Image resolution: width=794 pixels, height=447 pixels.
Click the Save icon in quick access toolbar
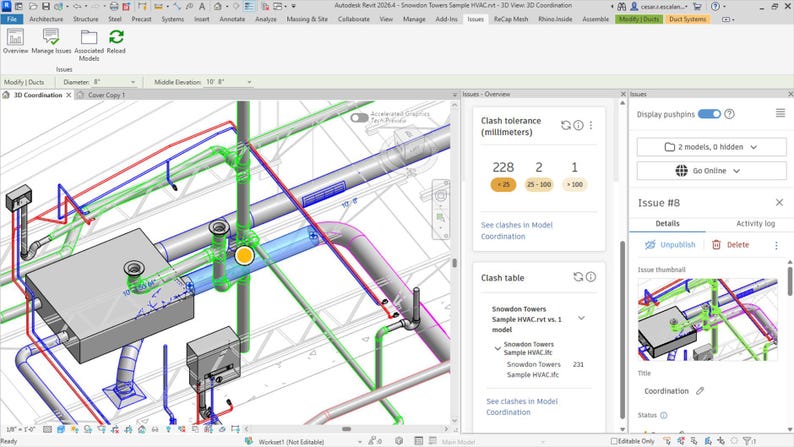point(46,6)
